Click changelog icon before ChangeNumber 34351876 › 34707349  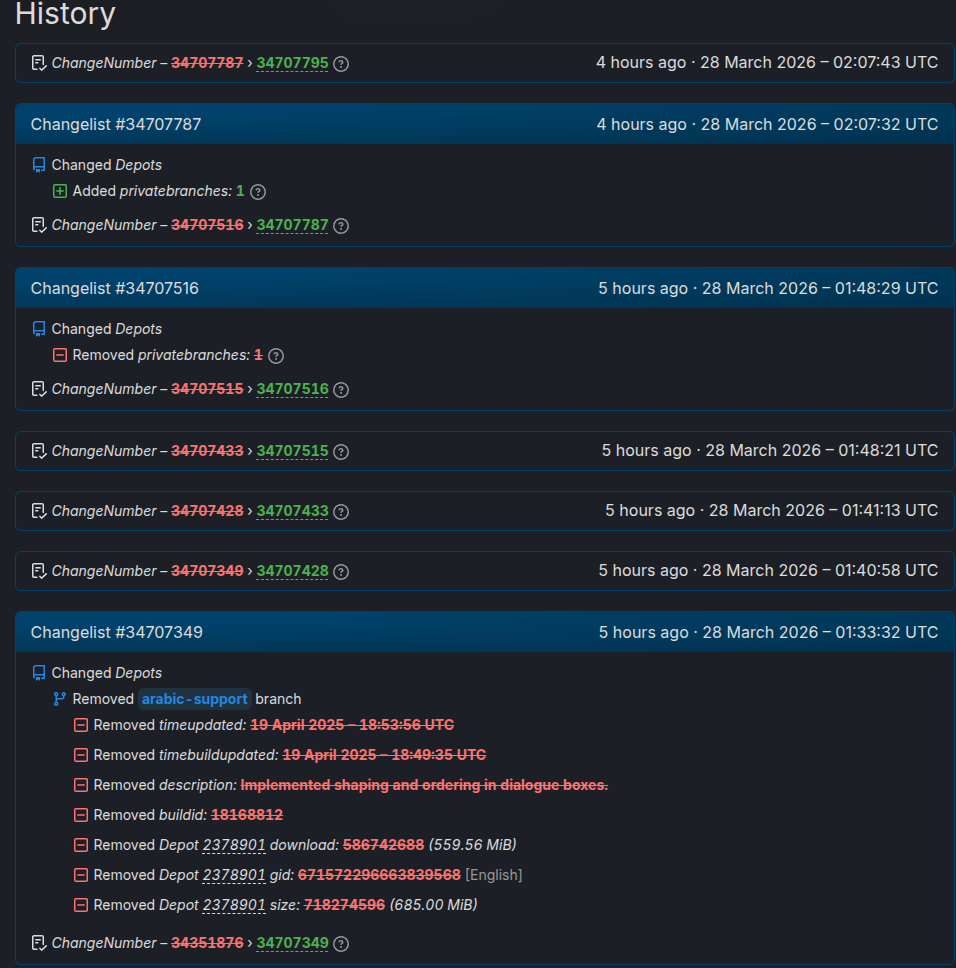[x=39, y=943]
